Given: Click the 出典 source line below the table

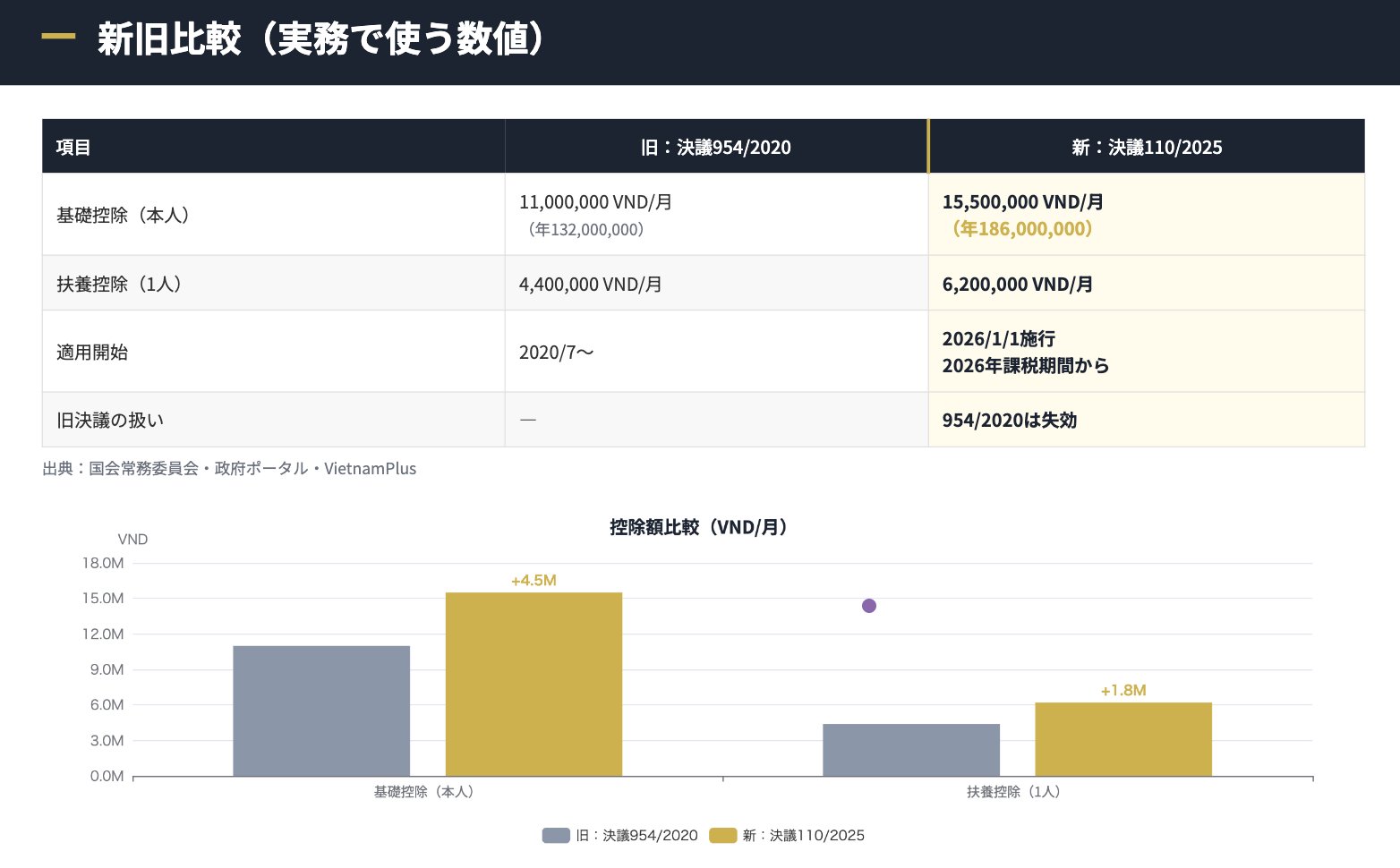Looking at the screenshot, I should (x=229, y=469).
